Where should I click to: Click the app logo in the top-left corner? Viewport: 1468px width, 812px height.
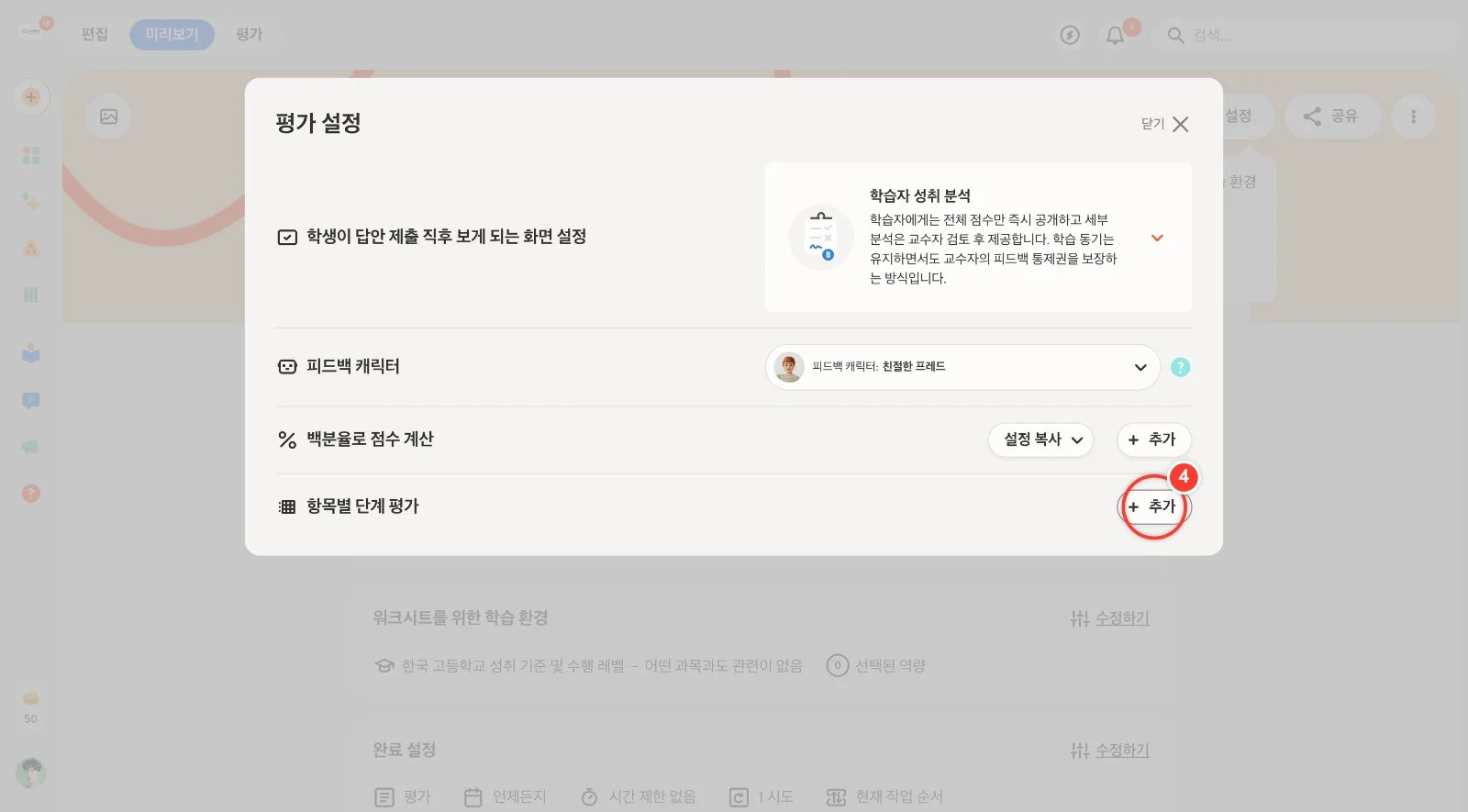31,30
